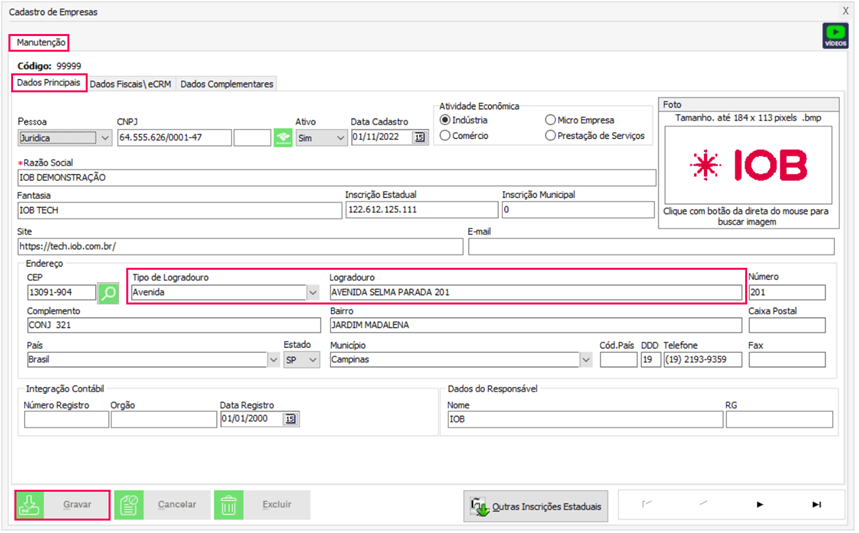Go to the next record arrow
The image size is (859, 533).
tap(760, 505)
